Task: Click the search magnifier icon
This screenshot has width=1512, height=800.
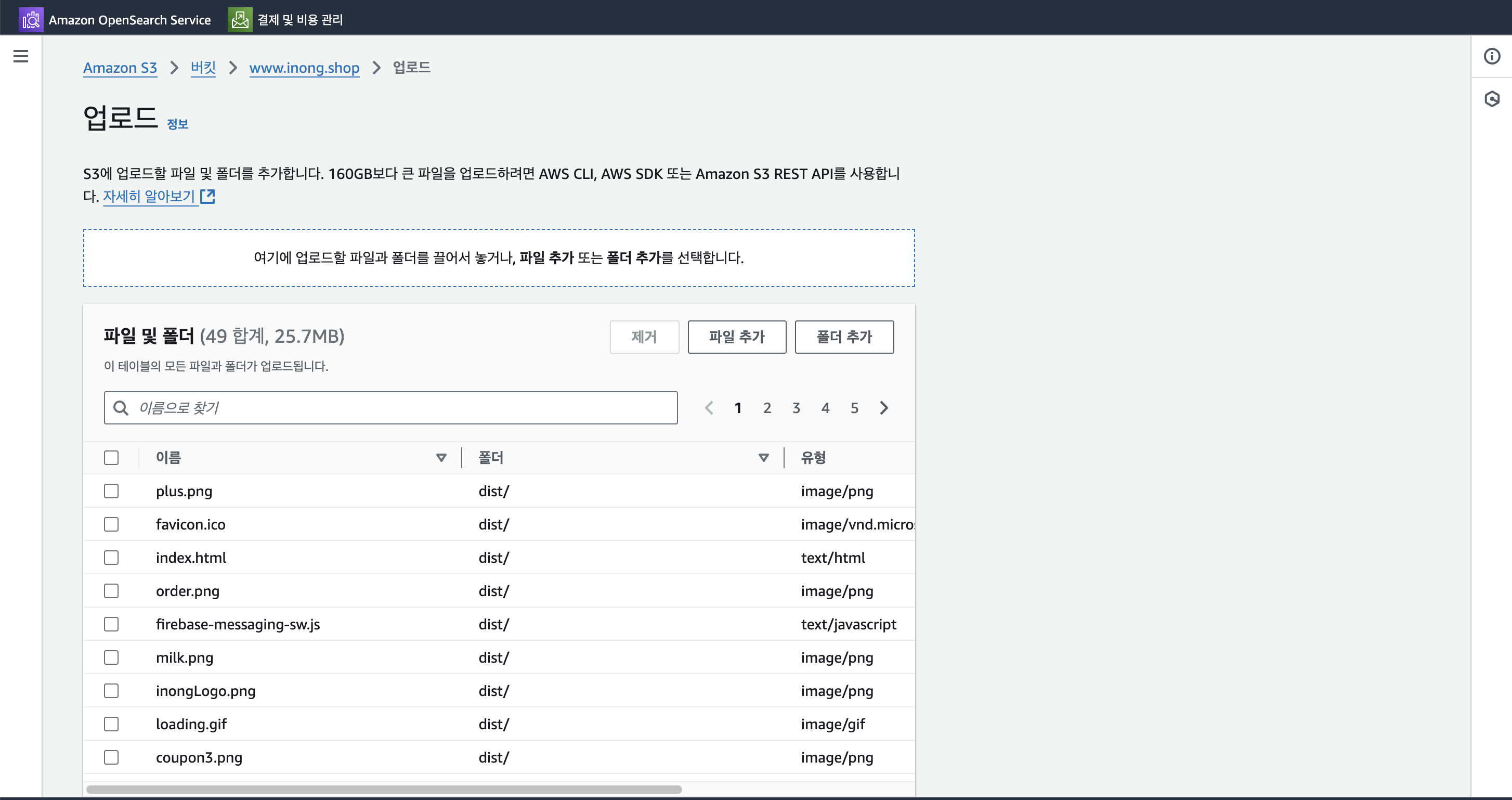Action: pyautogui.click(x=121, y=408)
